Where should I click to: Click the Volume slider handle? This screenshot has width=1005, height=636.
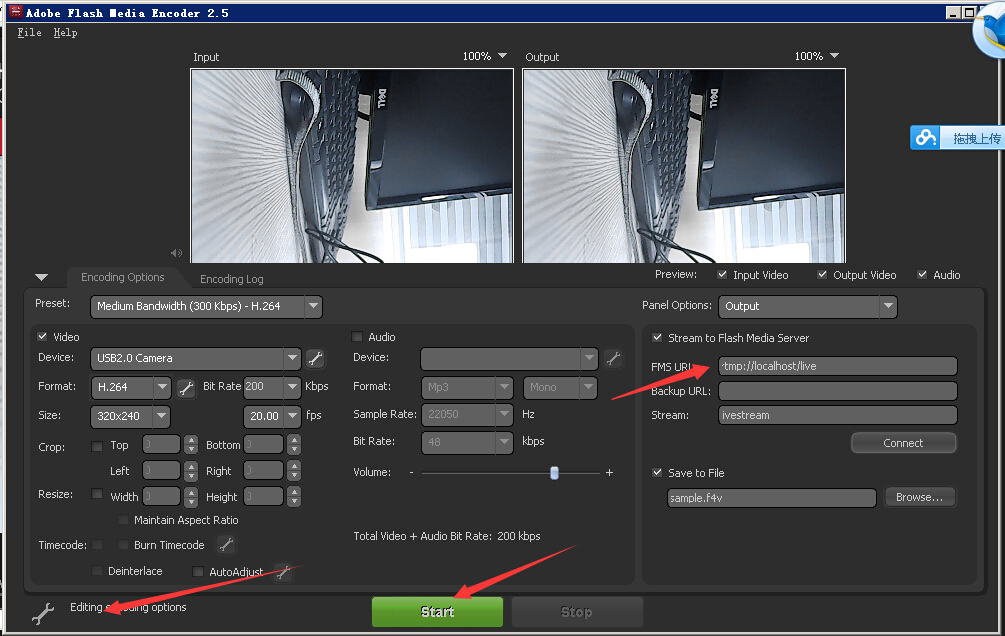click(554, 473)
